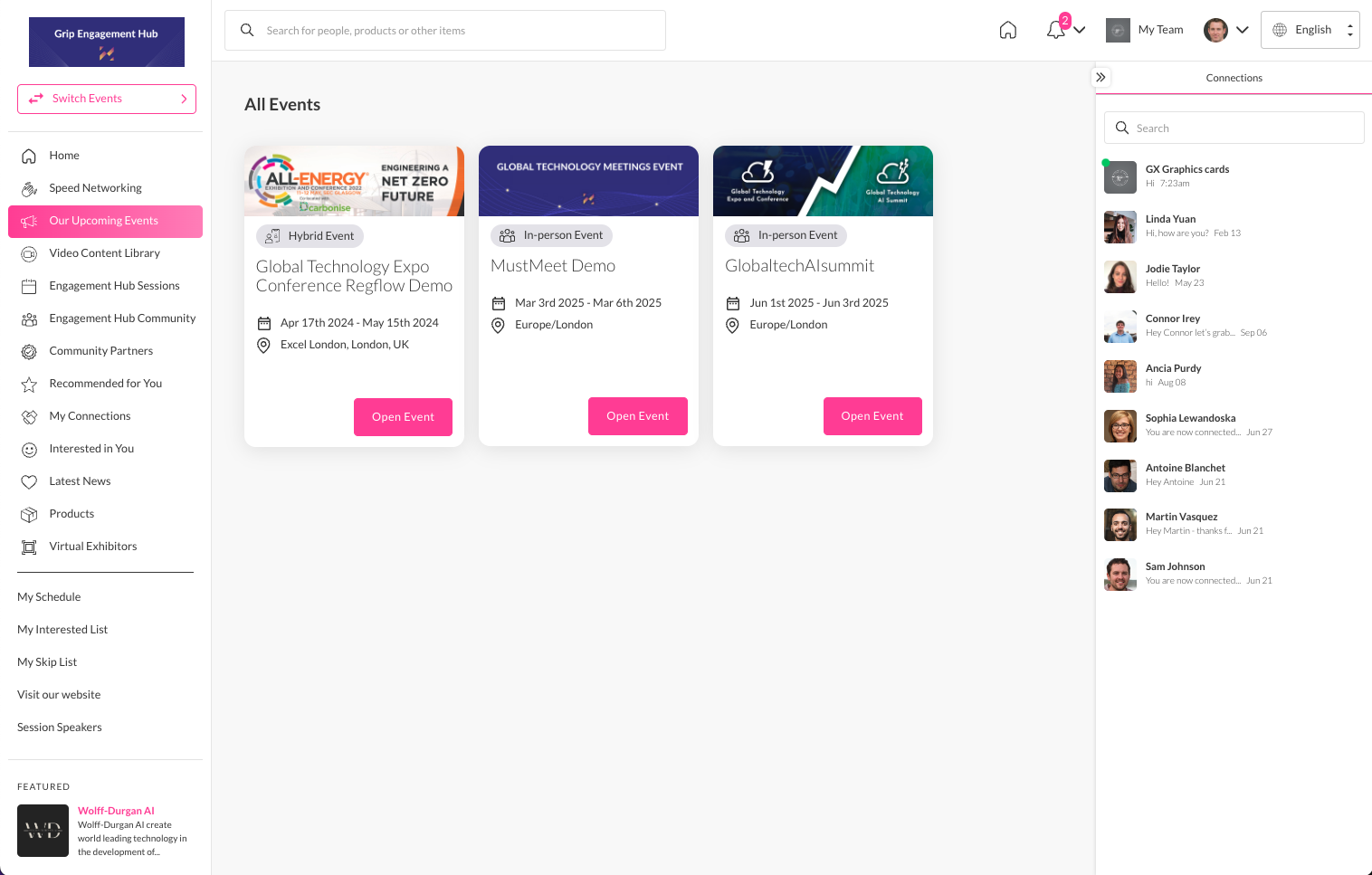Click the Home icon in the top bar

[x=1008, y=29]
